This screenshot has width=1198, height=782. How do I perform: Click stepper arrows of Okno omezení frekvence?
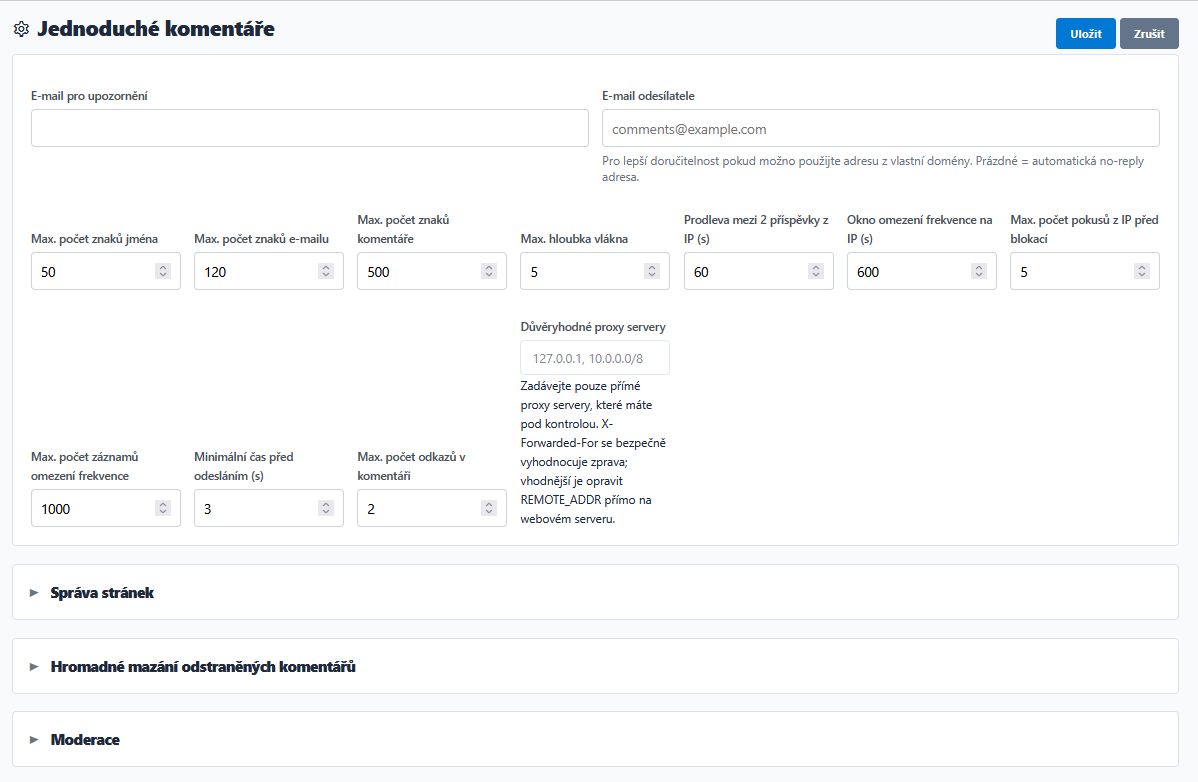[x=979, y=271]
